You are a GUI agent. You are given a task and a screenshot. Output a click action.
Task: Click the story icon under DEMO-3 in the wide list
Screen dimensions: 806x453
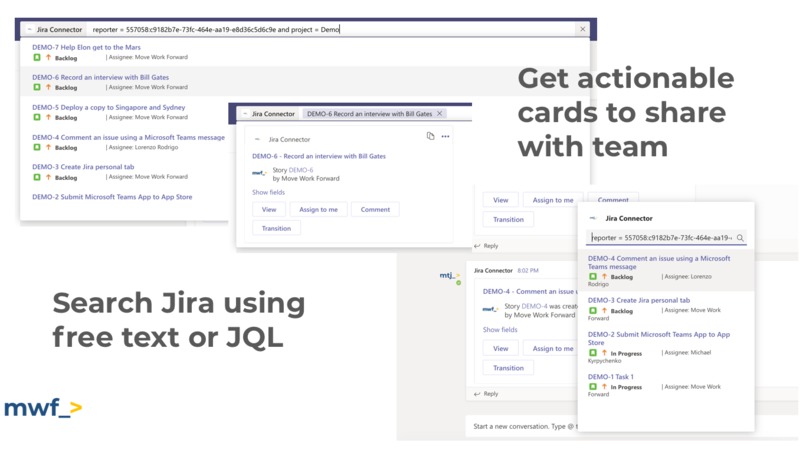(x=36, y=177)
